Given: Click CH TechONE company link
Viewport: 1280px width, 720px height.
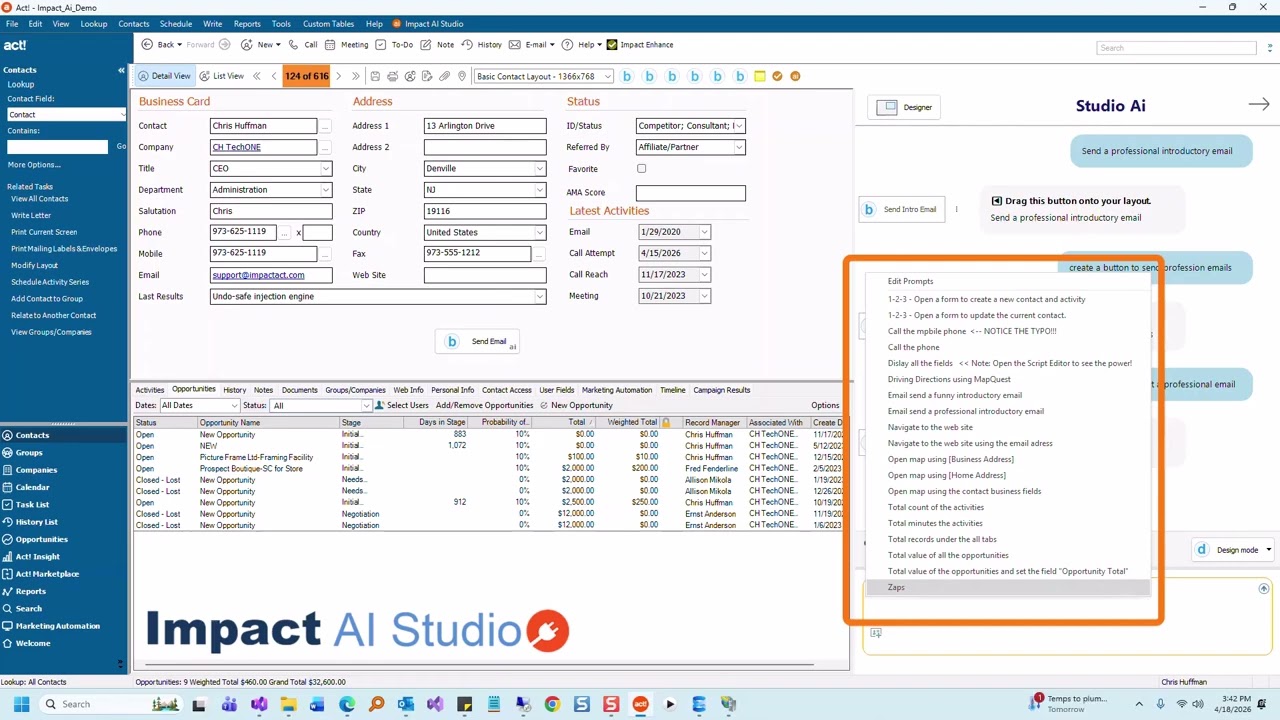Looking at the screenshot, I should point(237,147).
